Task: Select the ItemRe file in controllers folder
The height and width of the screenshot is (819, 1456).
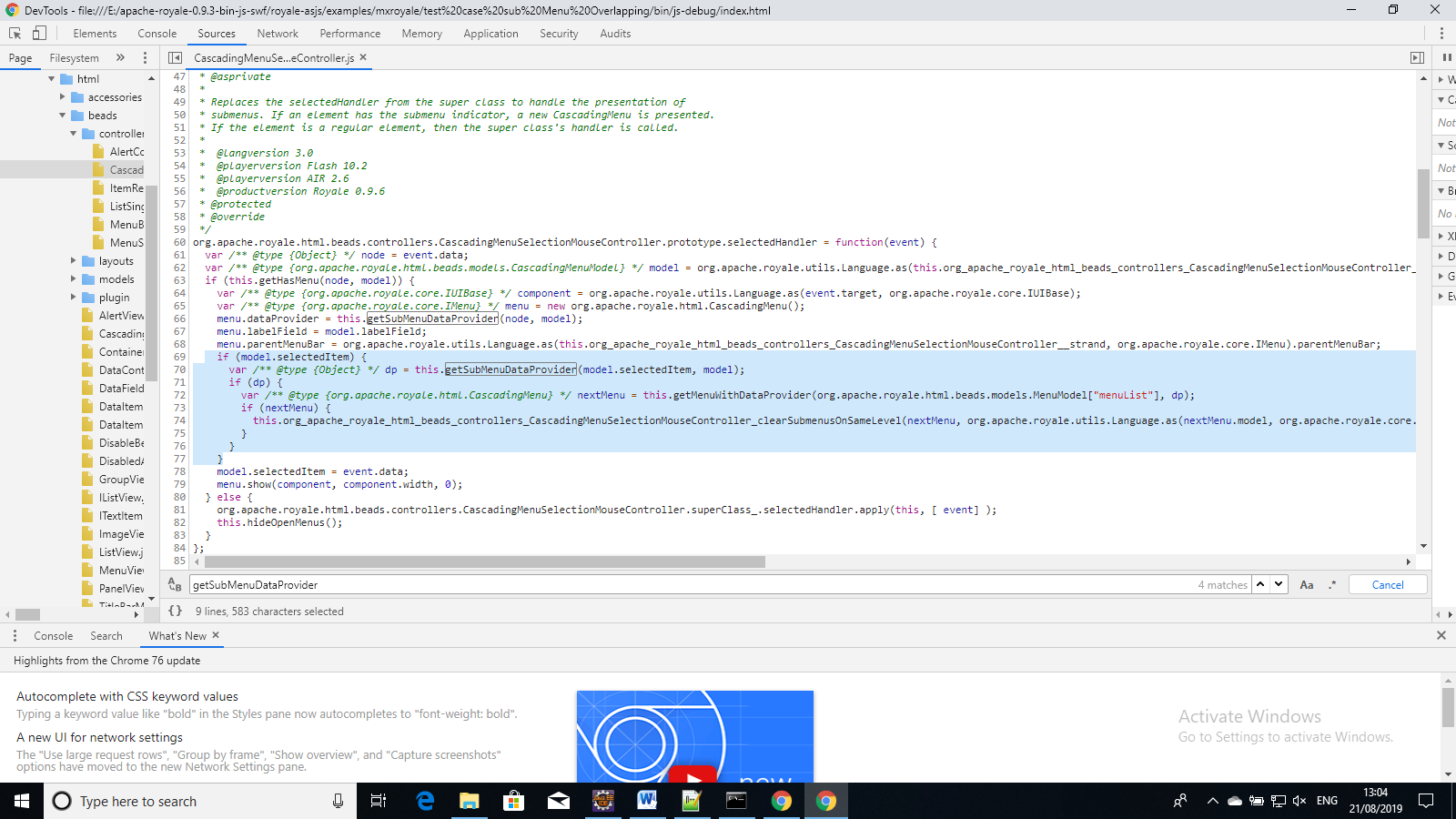Action: [x=118, y=188]
